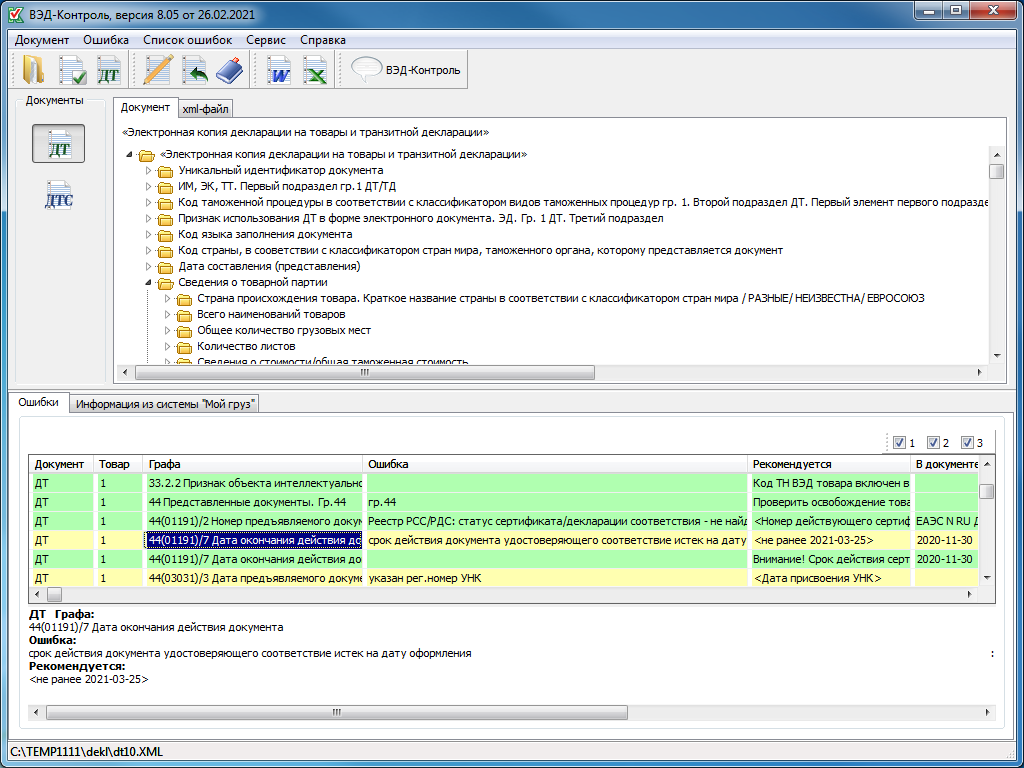Export to Word using toolbar icon

(279, 70)
